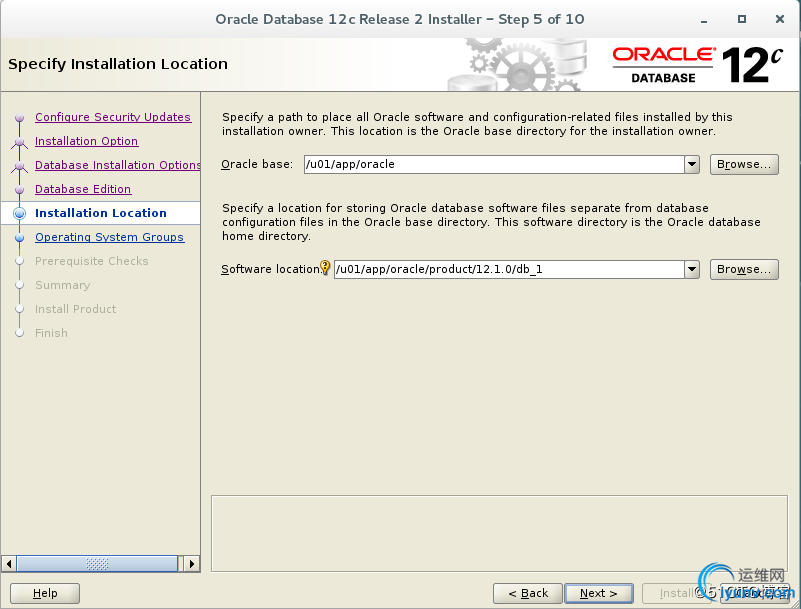Viewport: 801px width, 609px height.
Task: Click the Database Installation Options step bullet
Action: [19, 166]
